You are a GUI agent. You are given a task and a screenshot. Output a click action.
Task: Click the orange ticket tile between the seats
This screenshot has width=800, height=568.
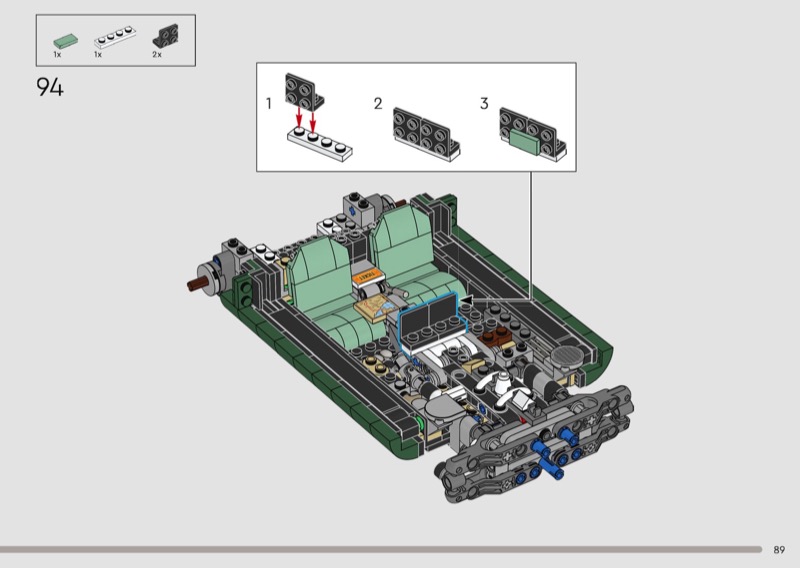(x=367, y=277)
